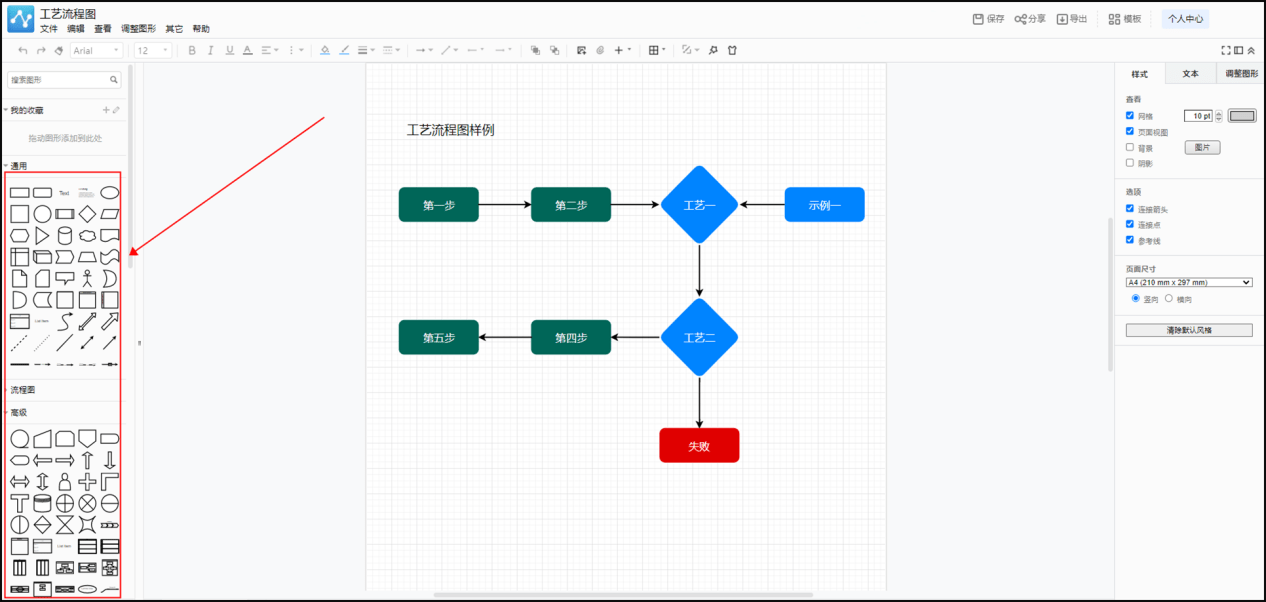The height and width of the screenshot is (602, 1266).
Task: Select the stick figure actor shape
Action: pos(87,277)
